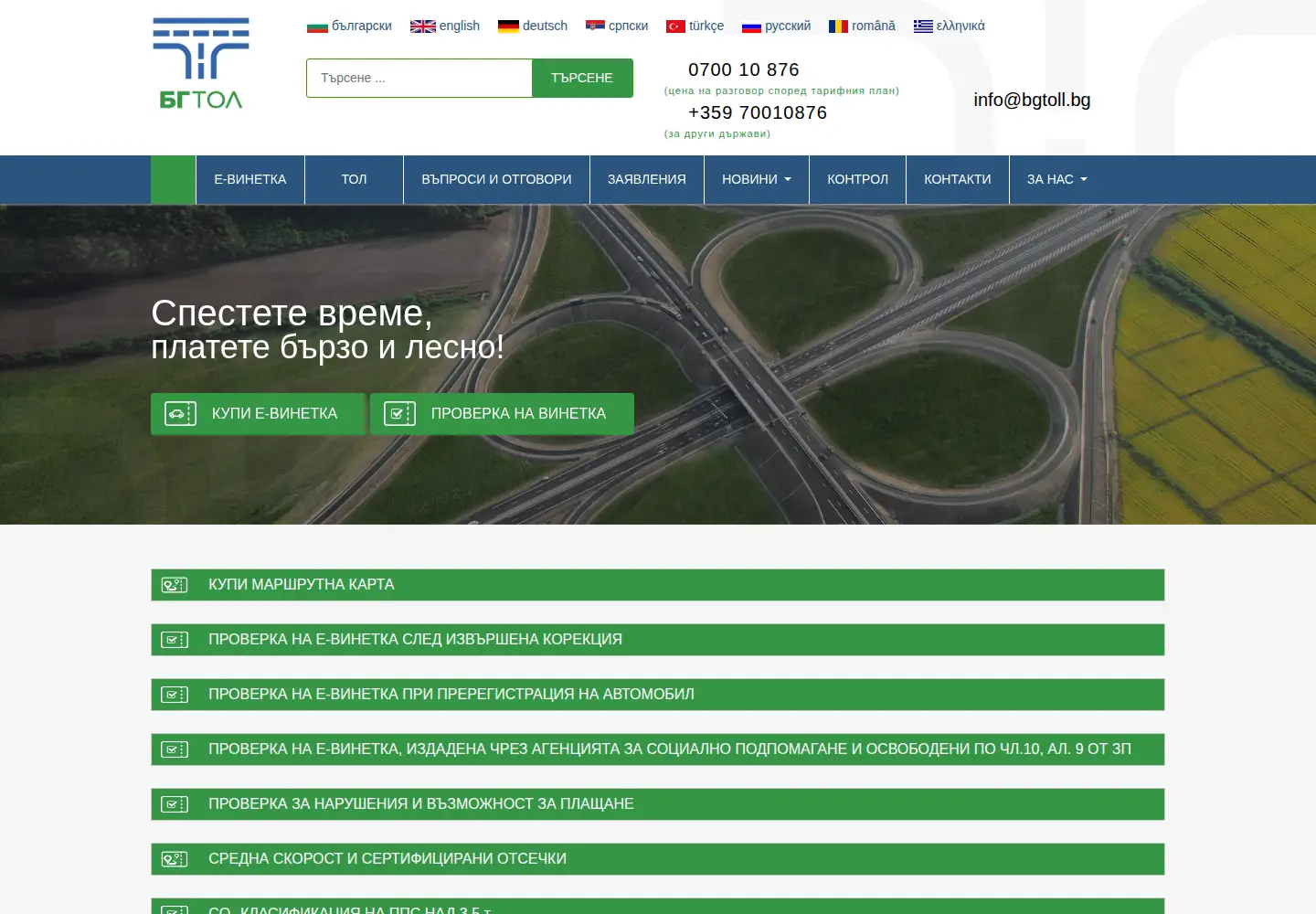Select the Romanian flag icon
1316x914 pixels.
pyautogui.click(x=838, y=27)
